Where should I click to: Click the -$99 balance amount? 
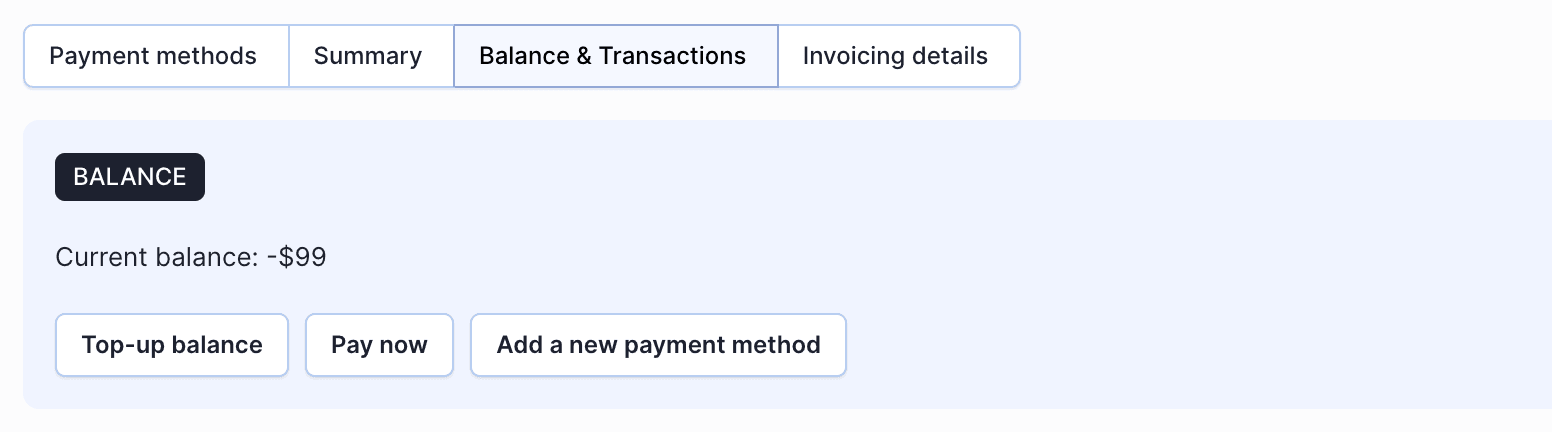297,257
